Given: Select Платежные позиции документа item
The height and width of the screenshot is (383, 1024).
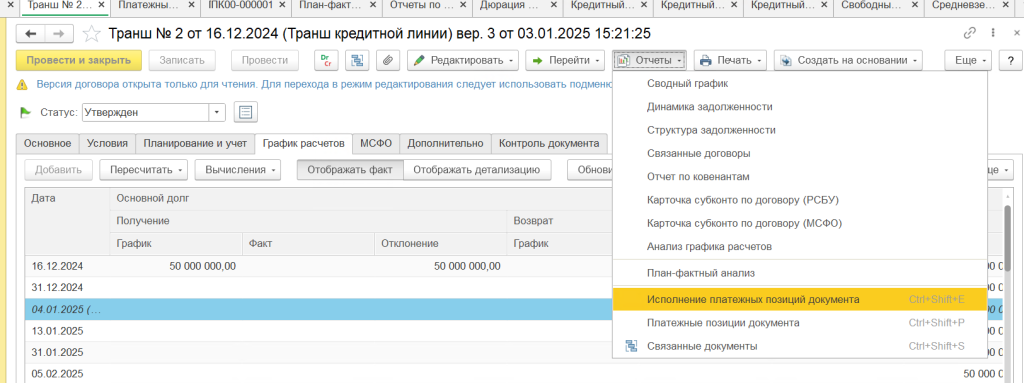Looking at the screenshot, I should click(x=799, y=323).
